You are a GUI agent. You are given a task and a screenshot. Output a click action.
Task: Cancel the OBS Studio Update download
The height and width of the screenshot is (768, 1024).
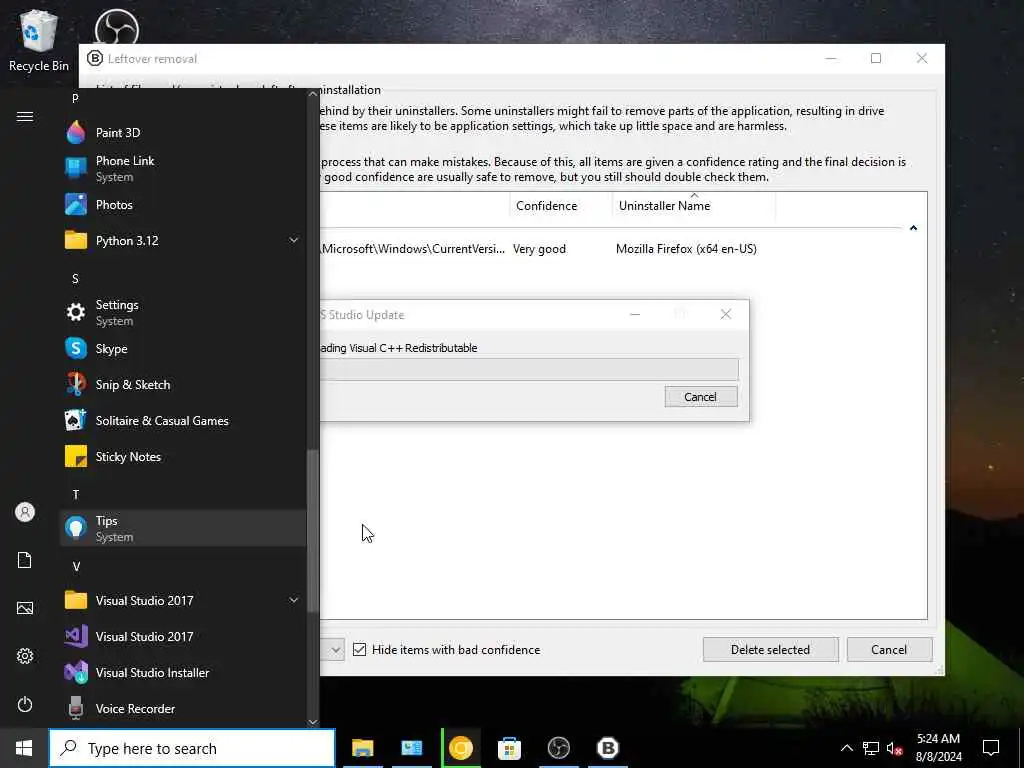click(x=701, y=396)
